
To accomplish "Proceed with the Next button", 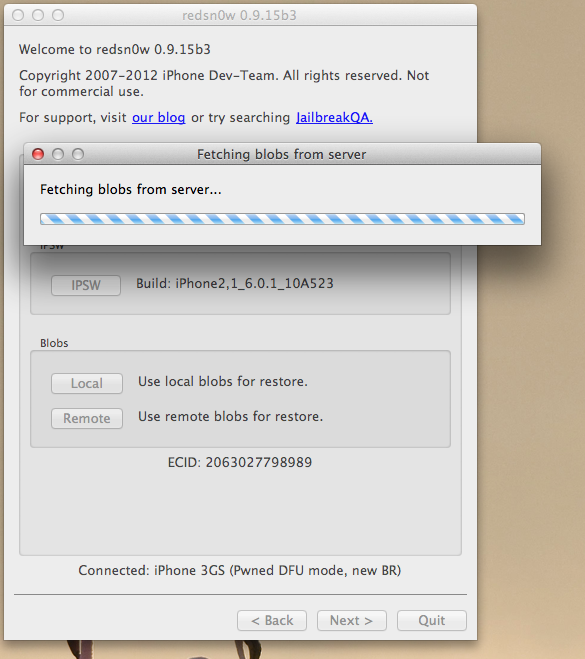I will [352, 621].
